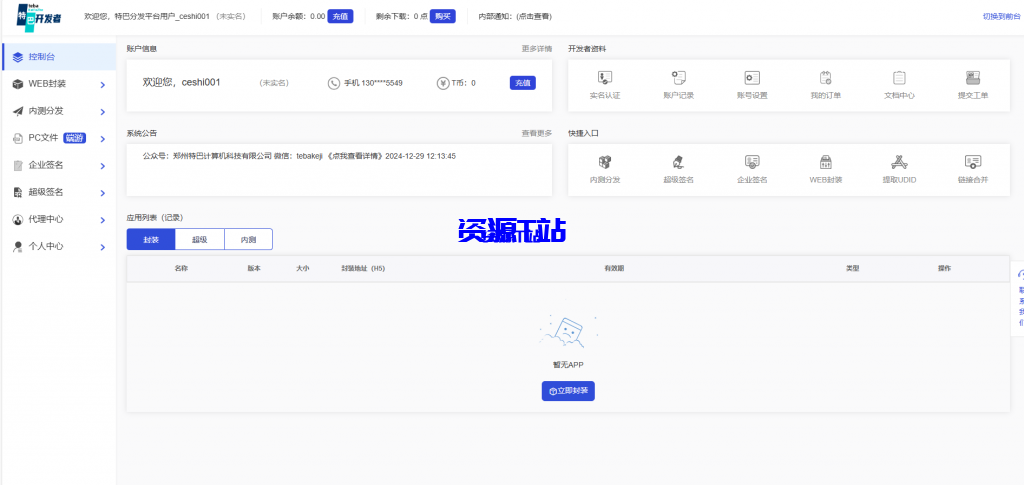Viewport: 1024px width, 485px height.
Task: Open 账号设置 icon
Action: 752,78
